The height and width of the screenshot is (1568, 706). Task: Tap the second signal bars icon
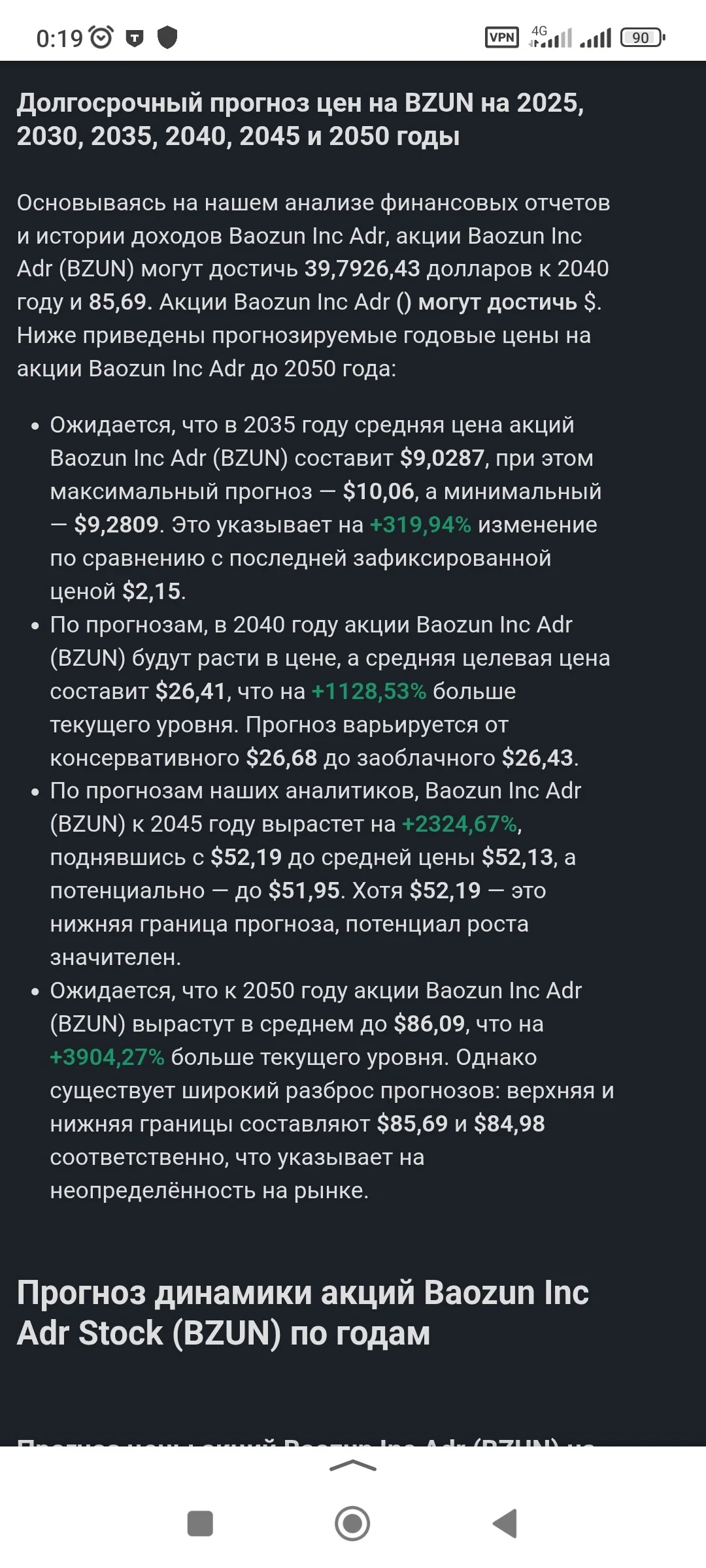click(596, 38)
